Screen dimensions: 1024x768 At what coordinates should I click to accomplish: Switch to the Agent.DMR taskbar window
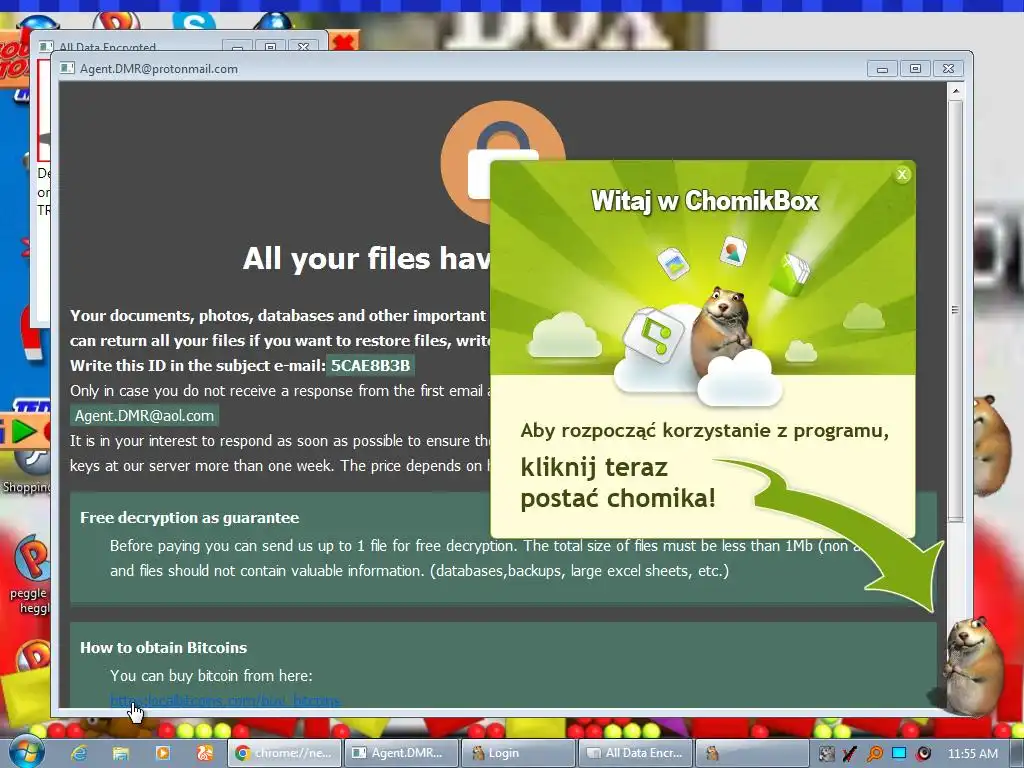(400, 753)
